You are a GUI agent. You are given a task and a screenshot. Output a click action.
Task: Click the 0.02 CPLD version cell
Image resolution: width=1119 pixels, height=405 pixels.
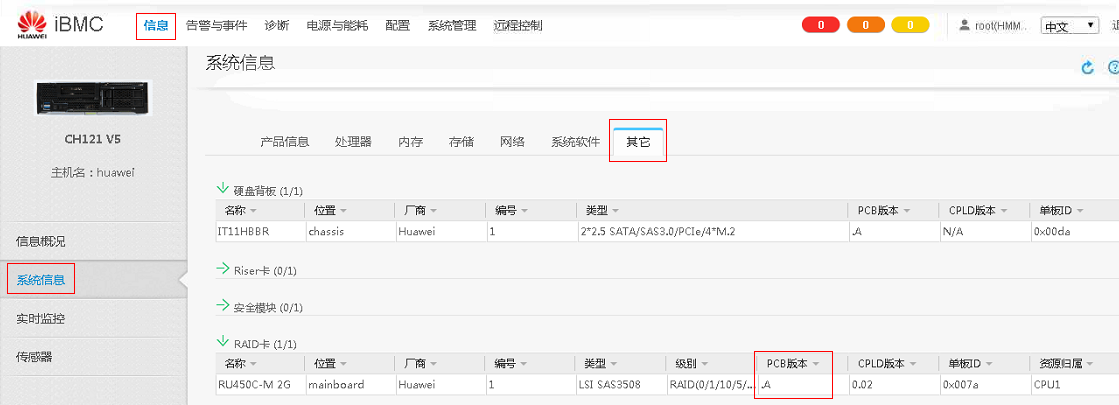[893, 384]
